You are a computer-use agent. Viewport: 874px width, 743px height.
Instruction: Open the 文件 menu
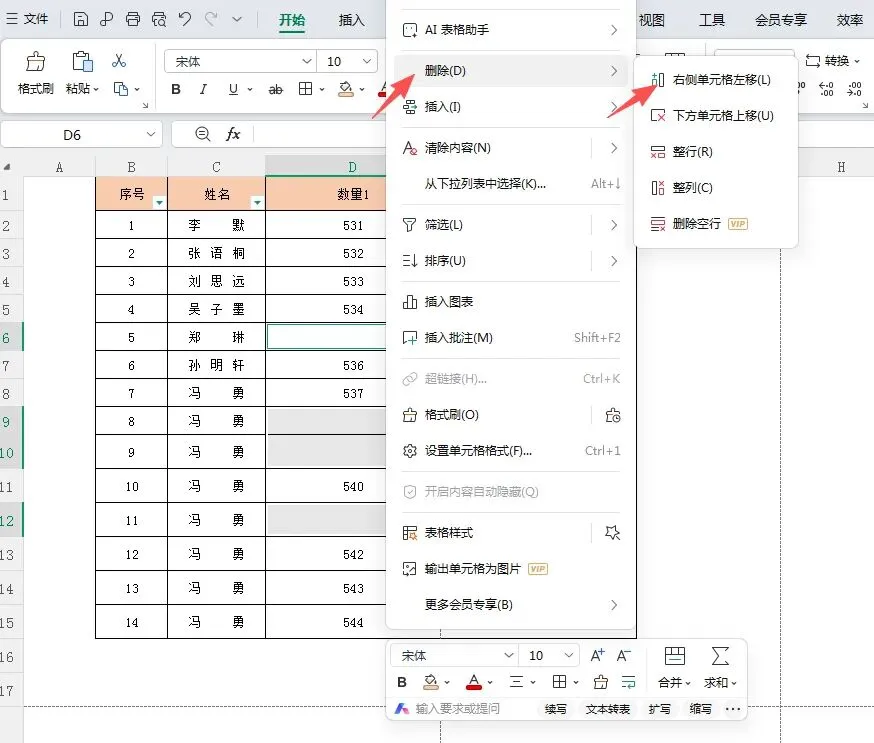pyautogui.click(x=27, y=20)
